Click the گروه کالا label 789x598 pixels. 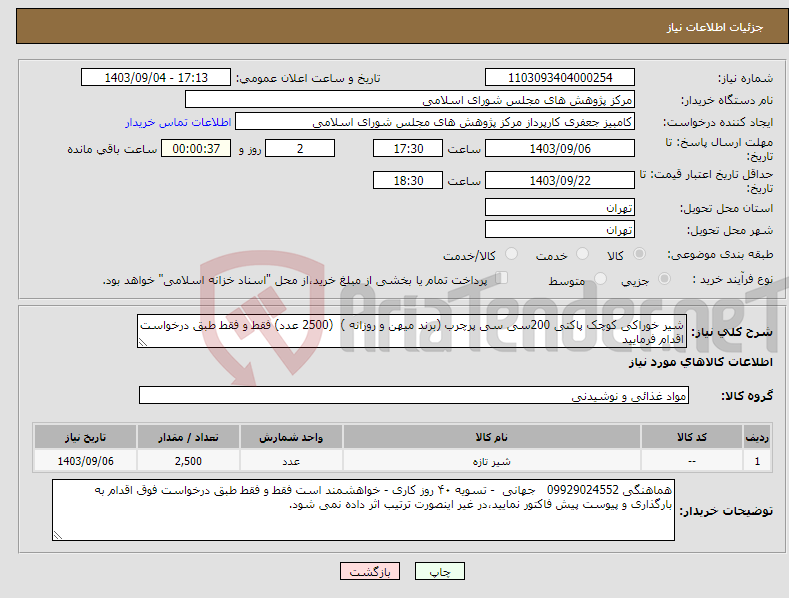(x=747, y=396)
